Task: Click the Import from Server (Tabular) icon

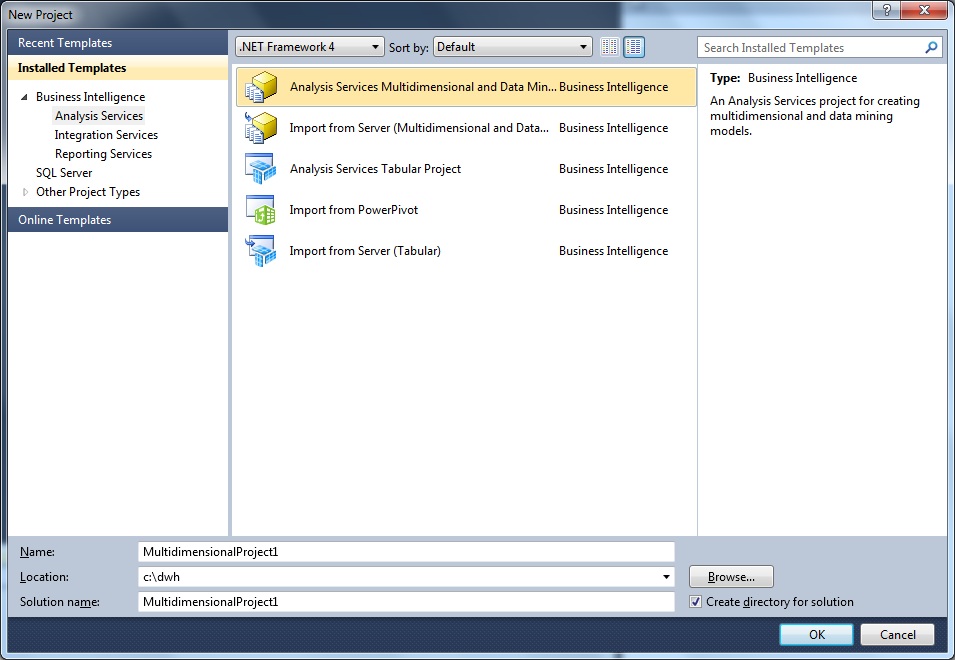Action: click(x=260, y=251)
